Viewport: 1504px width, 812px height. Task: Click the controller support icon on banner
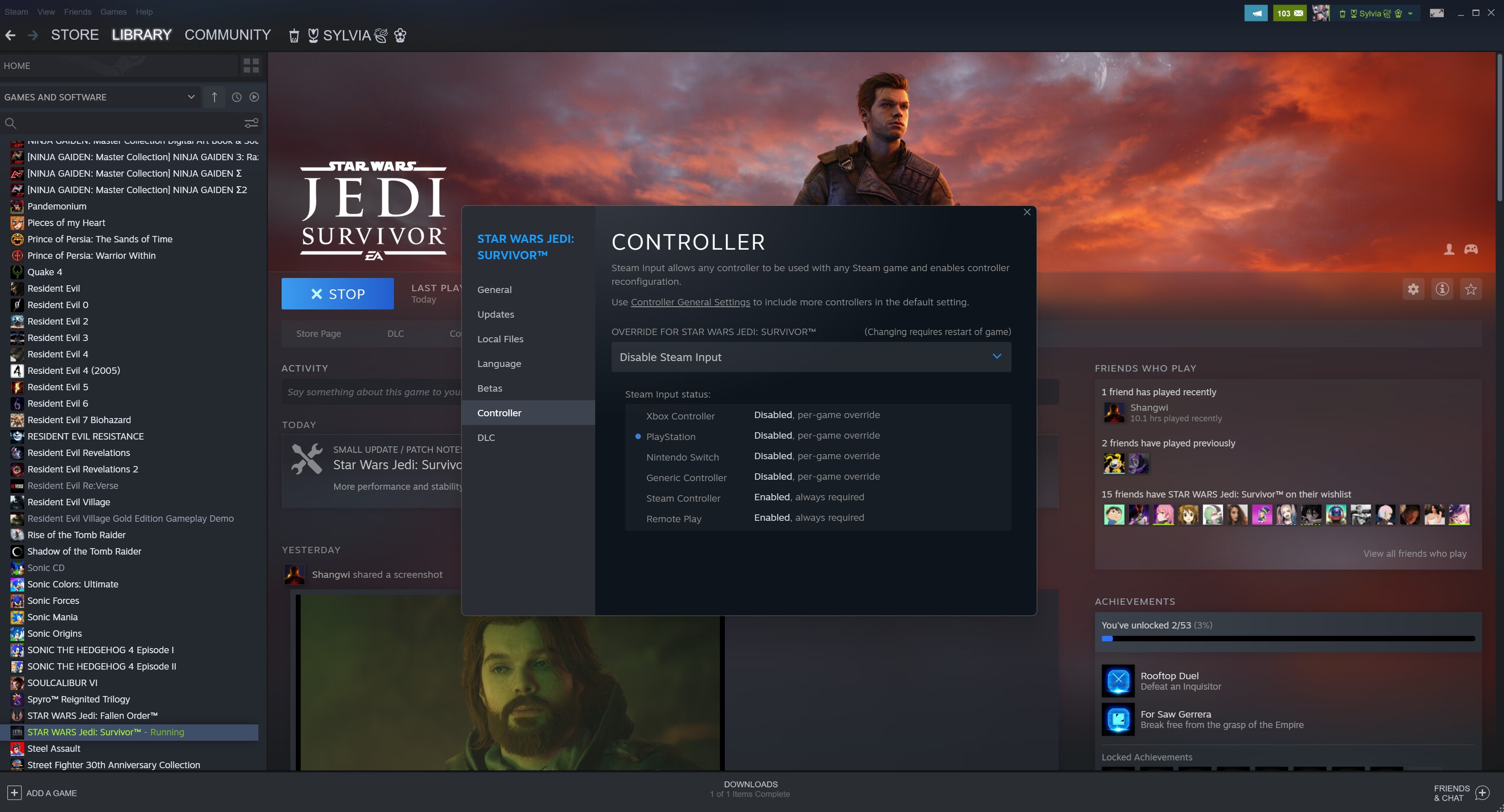pyautogui.click(x=1471, y=249)
